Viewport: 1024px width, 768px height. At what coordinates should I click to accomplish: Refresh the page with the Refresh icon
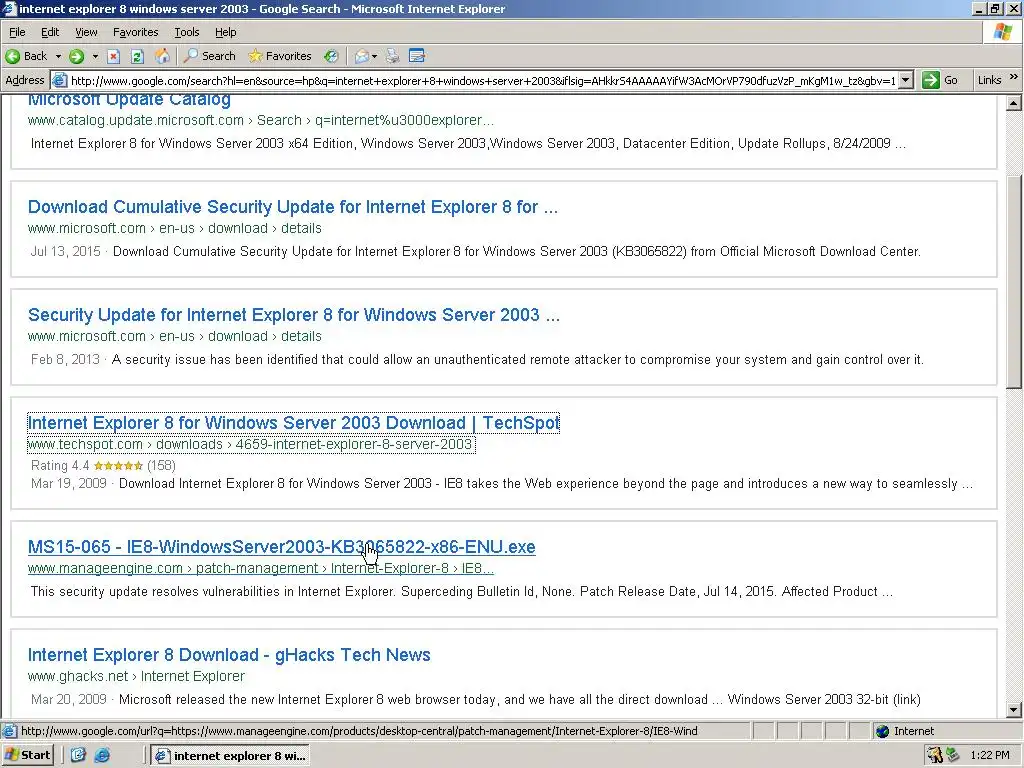tap(137, 56)
